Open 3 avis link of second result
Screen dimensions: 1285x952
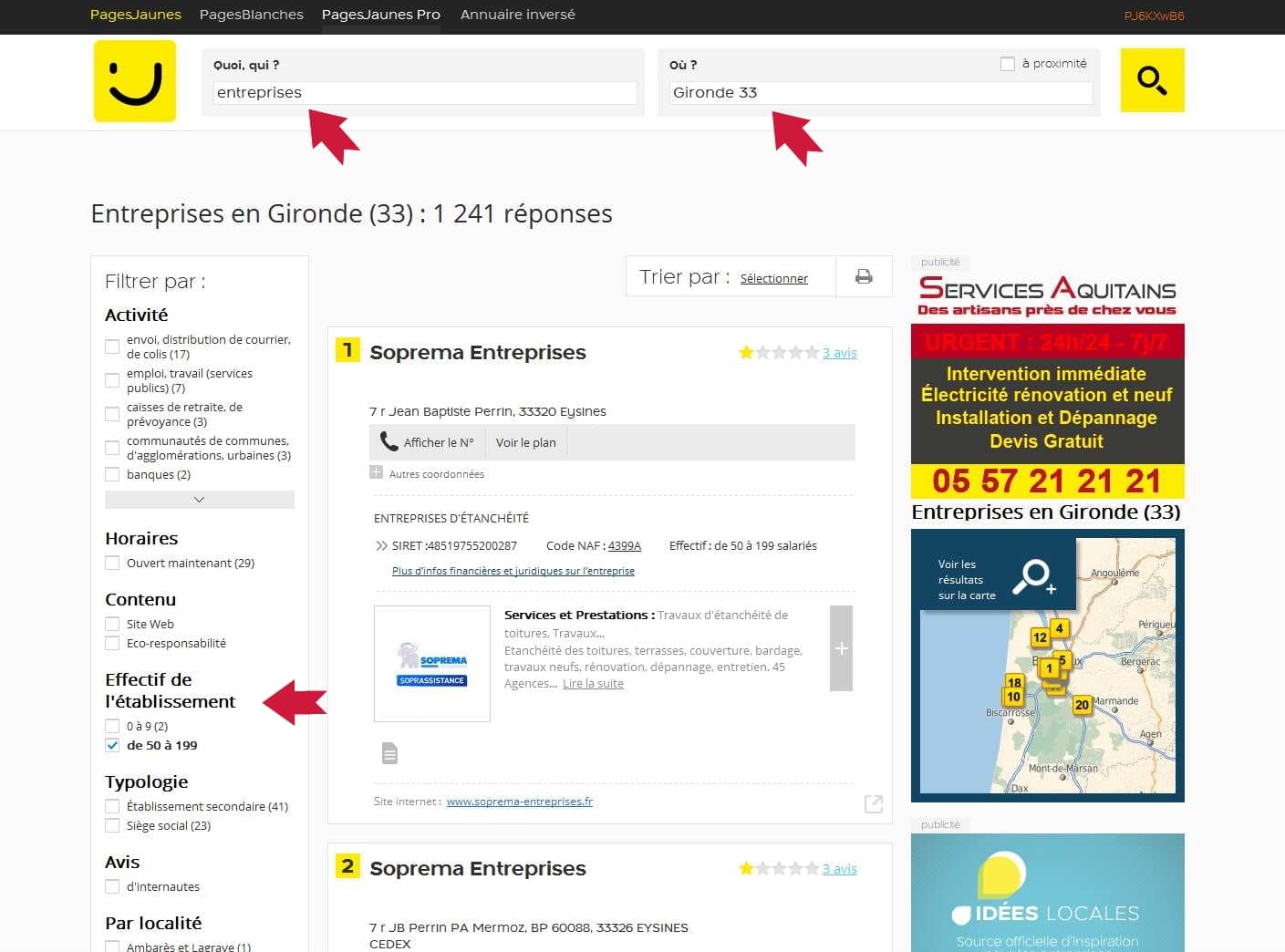(840, 869)
